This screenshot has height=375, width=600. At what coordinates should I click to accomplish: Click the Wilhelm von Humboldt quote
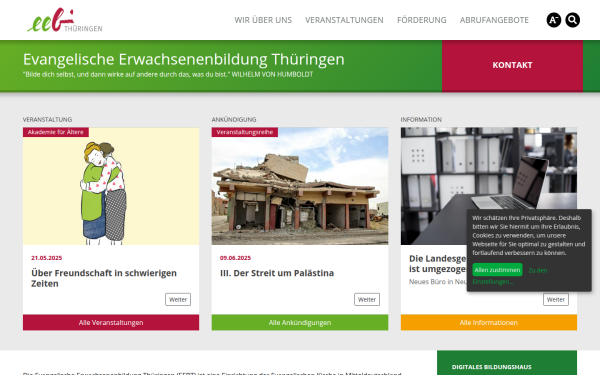(x=168, y=74)
